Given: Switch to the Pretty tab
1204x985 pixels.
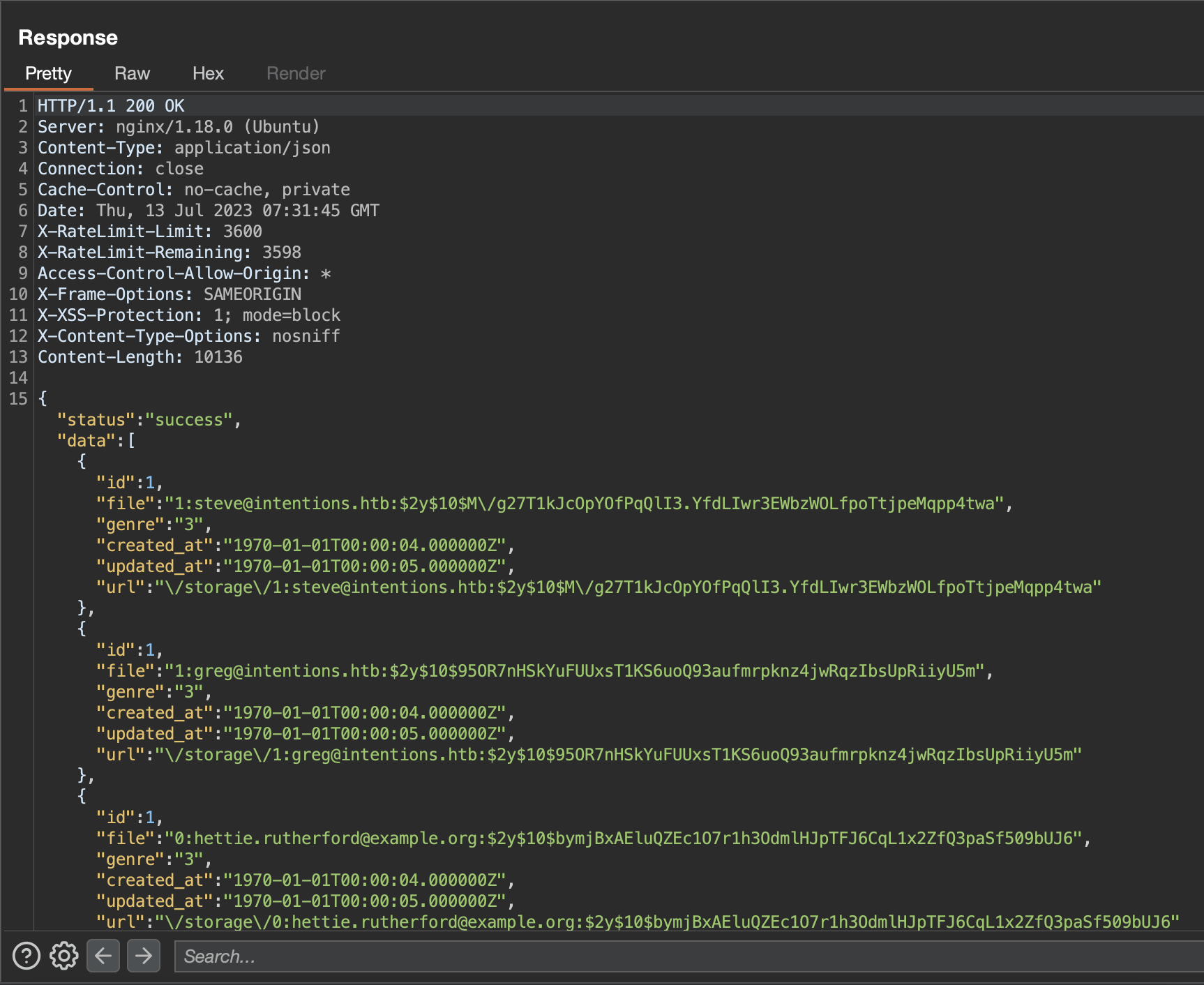Looking at the screenshot, I should coord(48,73).
